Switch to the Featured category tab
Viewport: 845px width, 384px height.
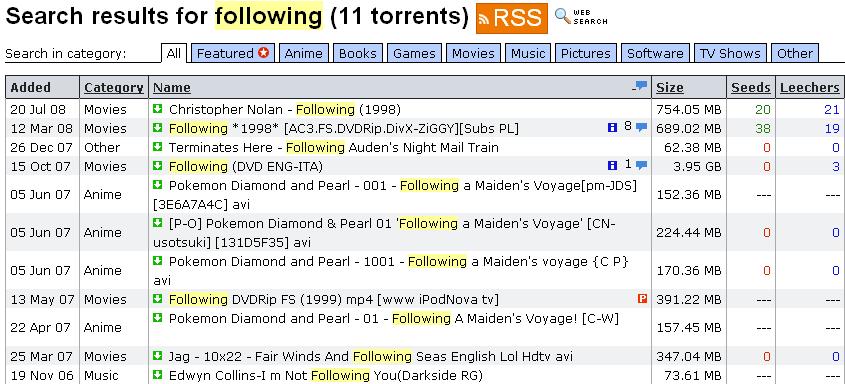point(233,53)
